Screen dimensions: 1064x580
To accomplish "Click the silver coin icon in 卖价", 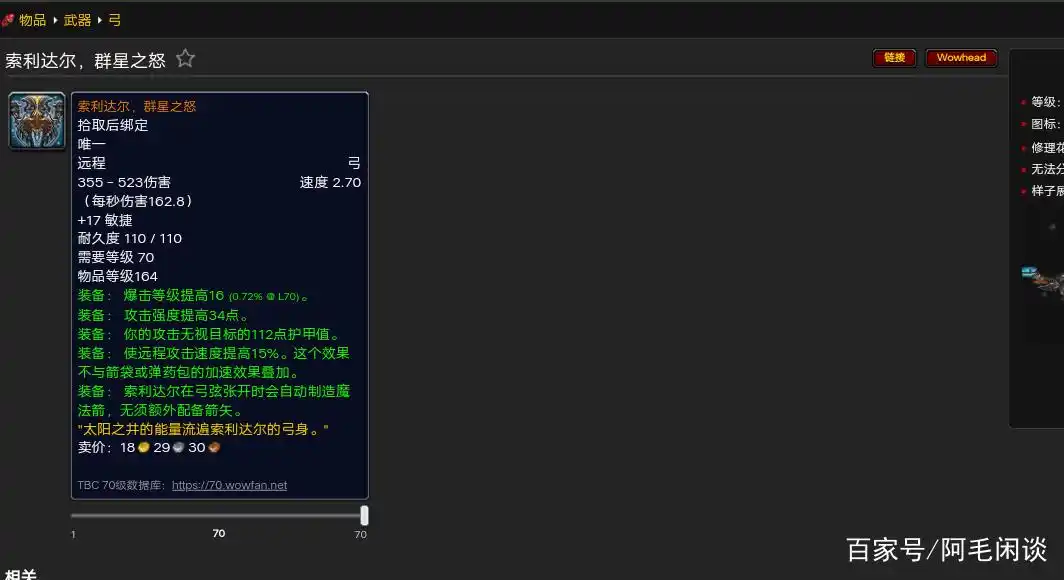I will coord(178,448).
